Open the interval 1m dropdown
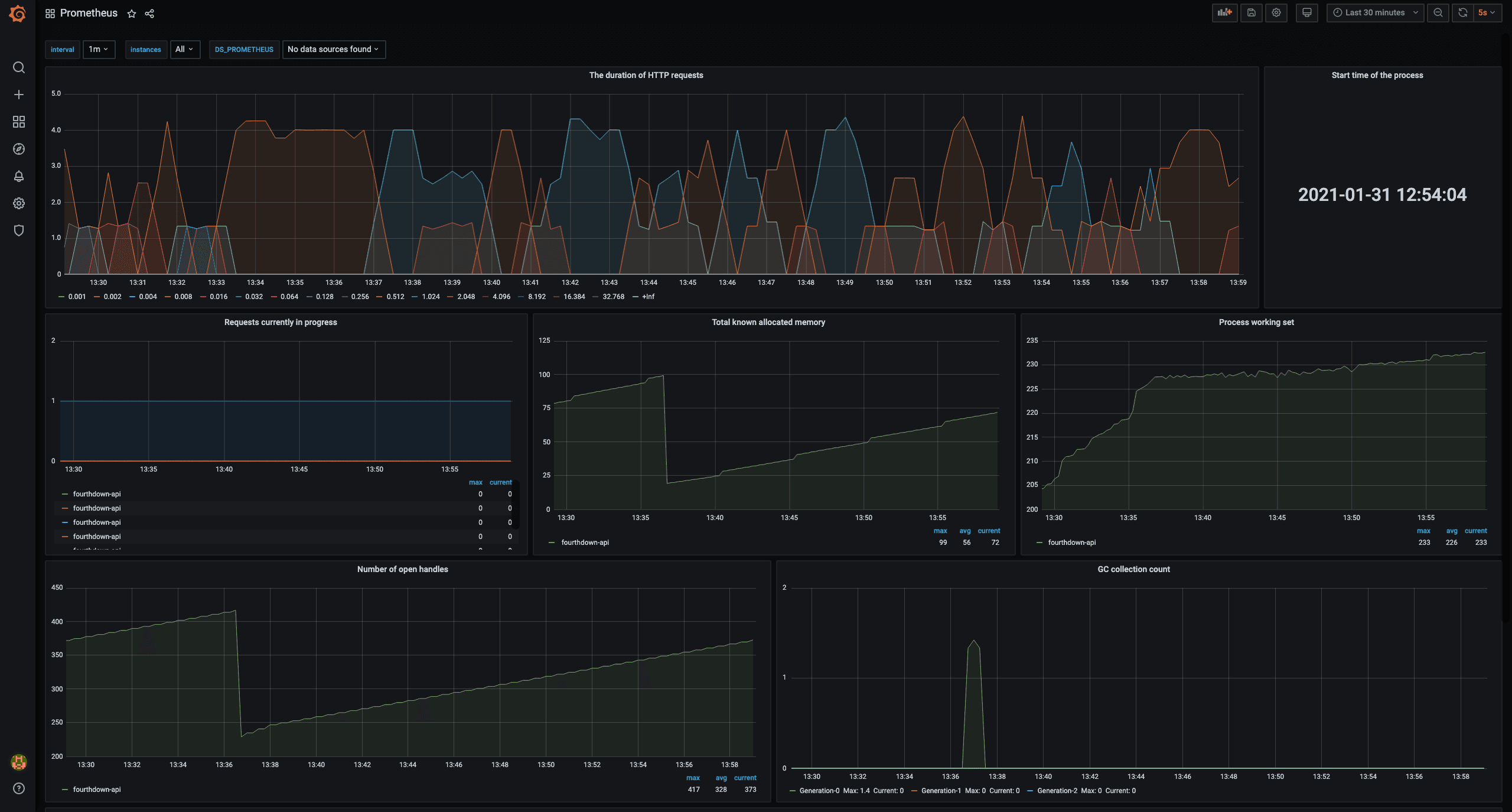 coord(98,49)
